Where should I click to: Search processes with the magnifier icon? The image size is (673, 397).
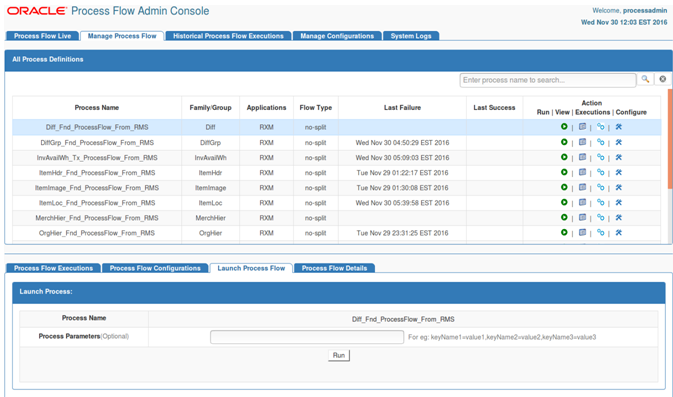click(645, 79)
